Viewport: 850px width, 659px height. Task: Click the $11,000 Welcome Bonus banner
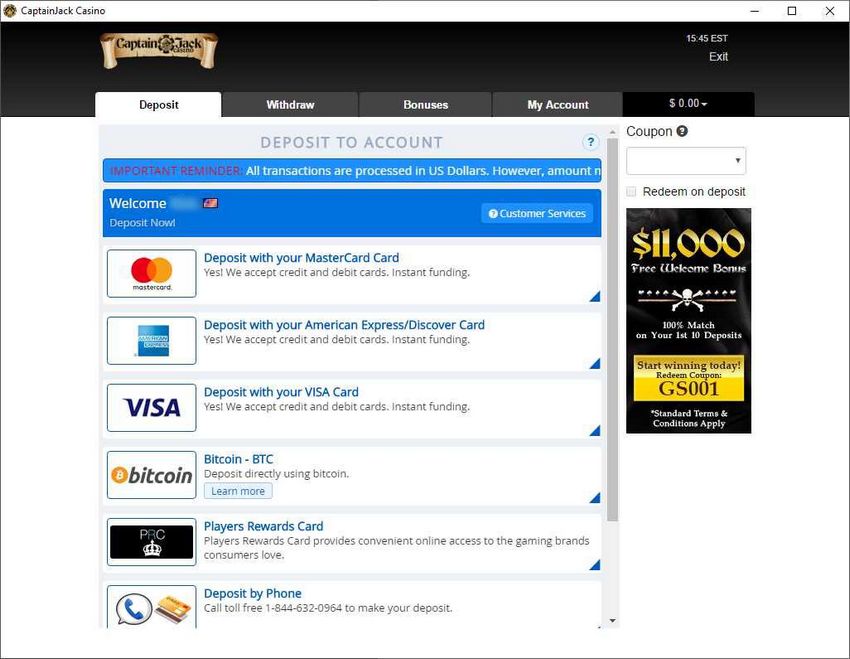[x=688, y=320]
